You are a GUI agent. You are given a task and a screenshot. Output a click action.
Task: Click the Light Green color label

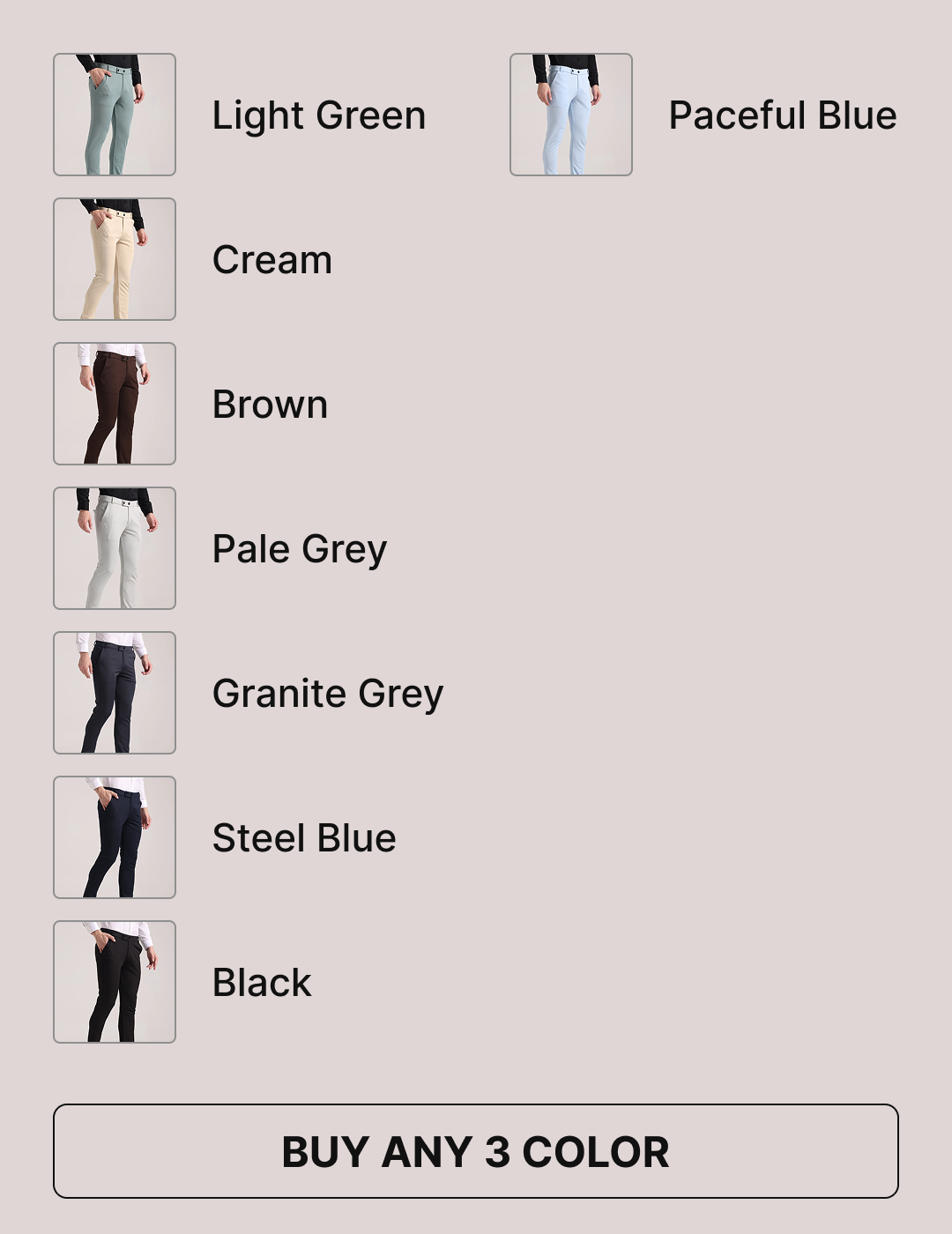point(319,116)
